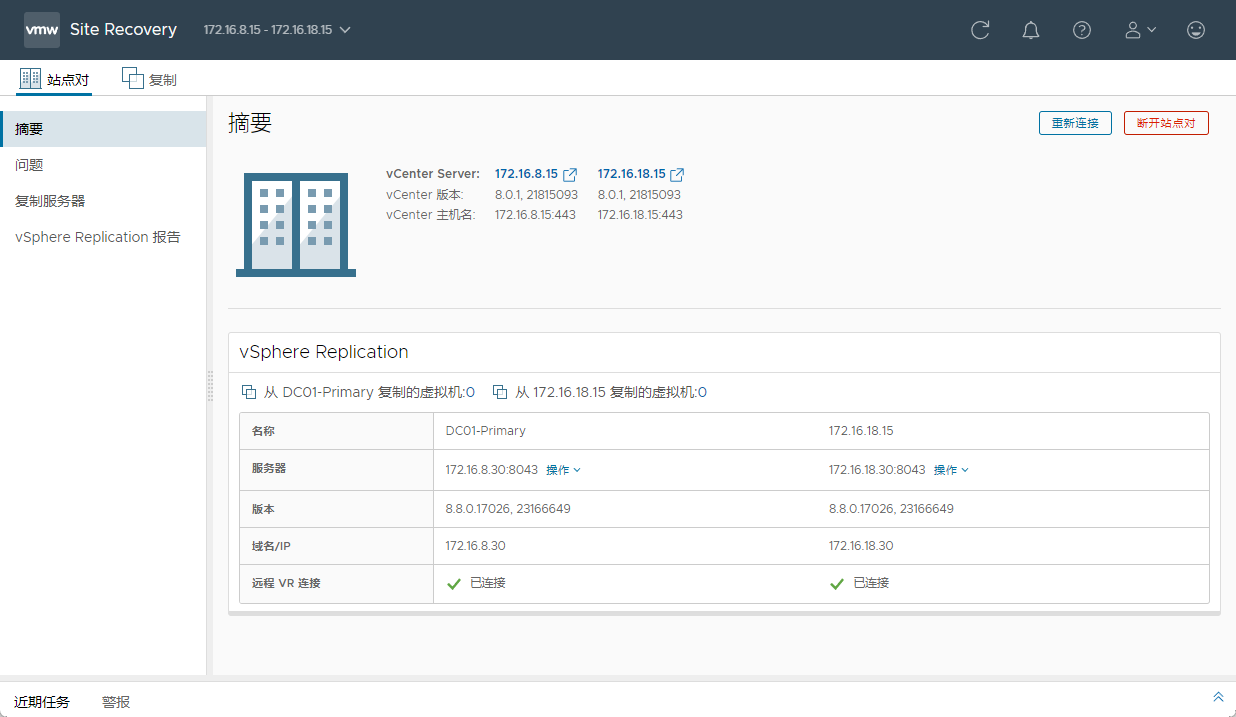Image resolution: width=1236 pixels, height=717 pixels.
Task: Open the 警报 bottom tab
Action: tap(116, 702)
